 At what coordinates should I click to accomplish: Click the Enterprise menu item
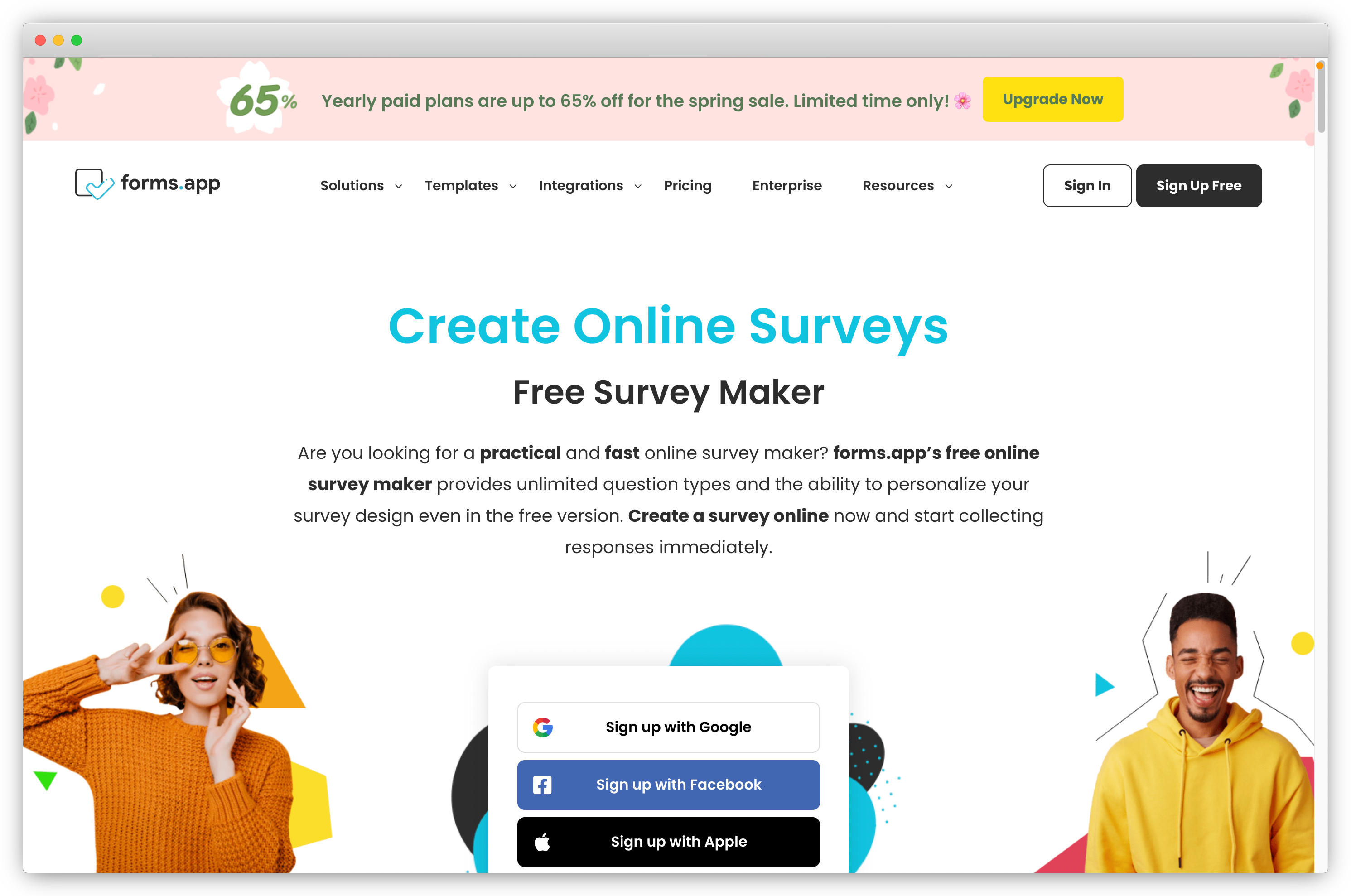pos(787,185)
